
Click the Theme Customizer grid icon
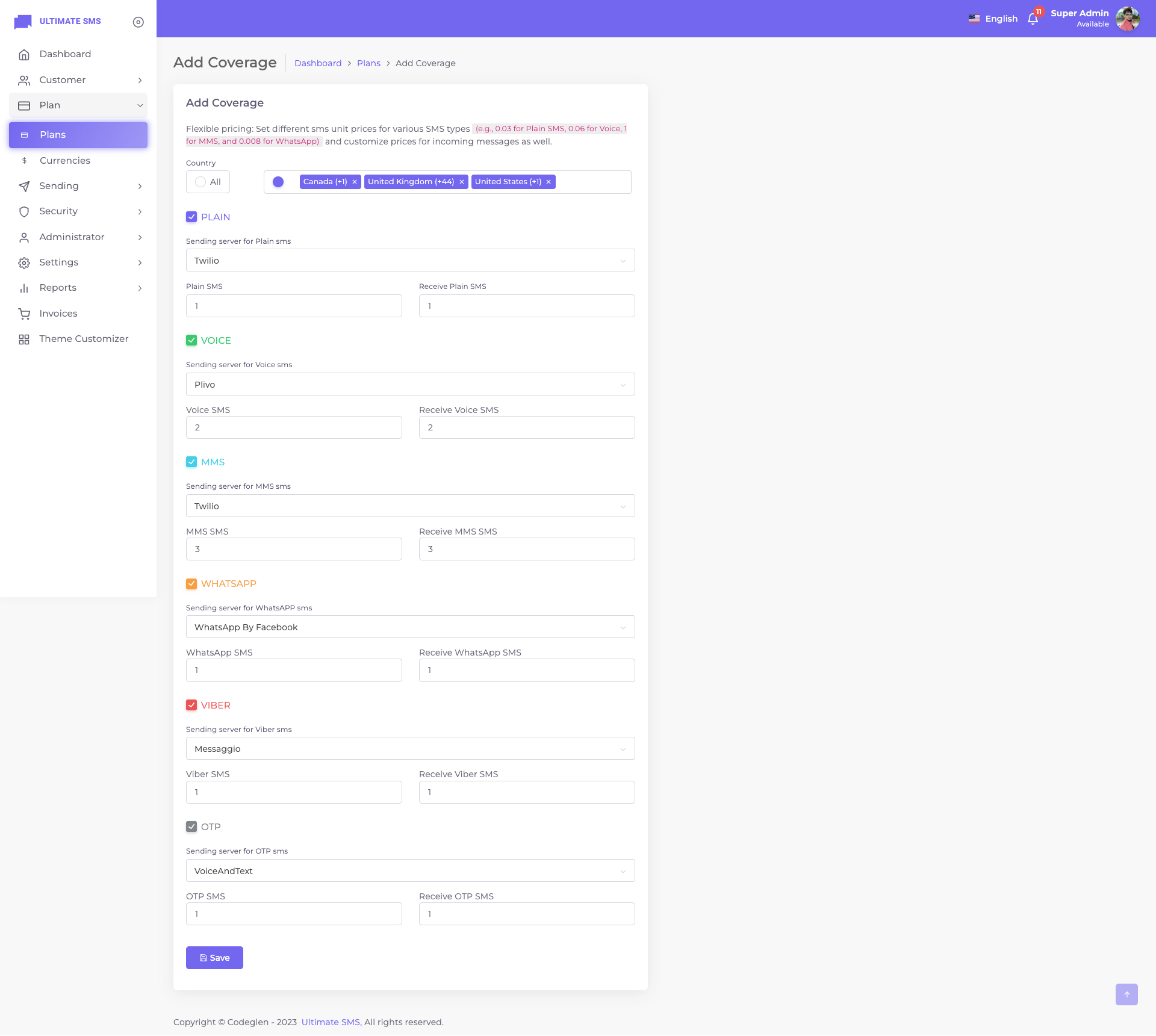pos(24,339)
